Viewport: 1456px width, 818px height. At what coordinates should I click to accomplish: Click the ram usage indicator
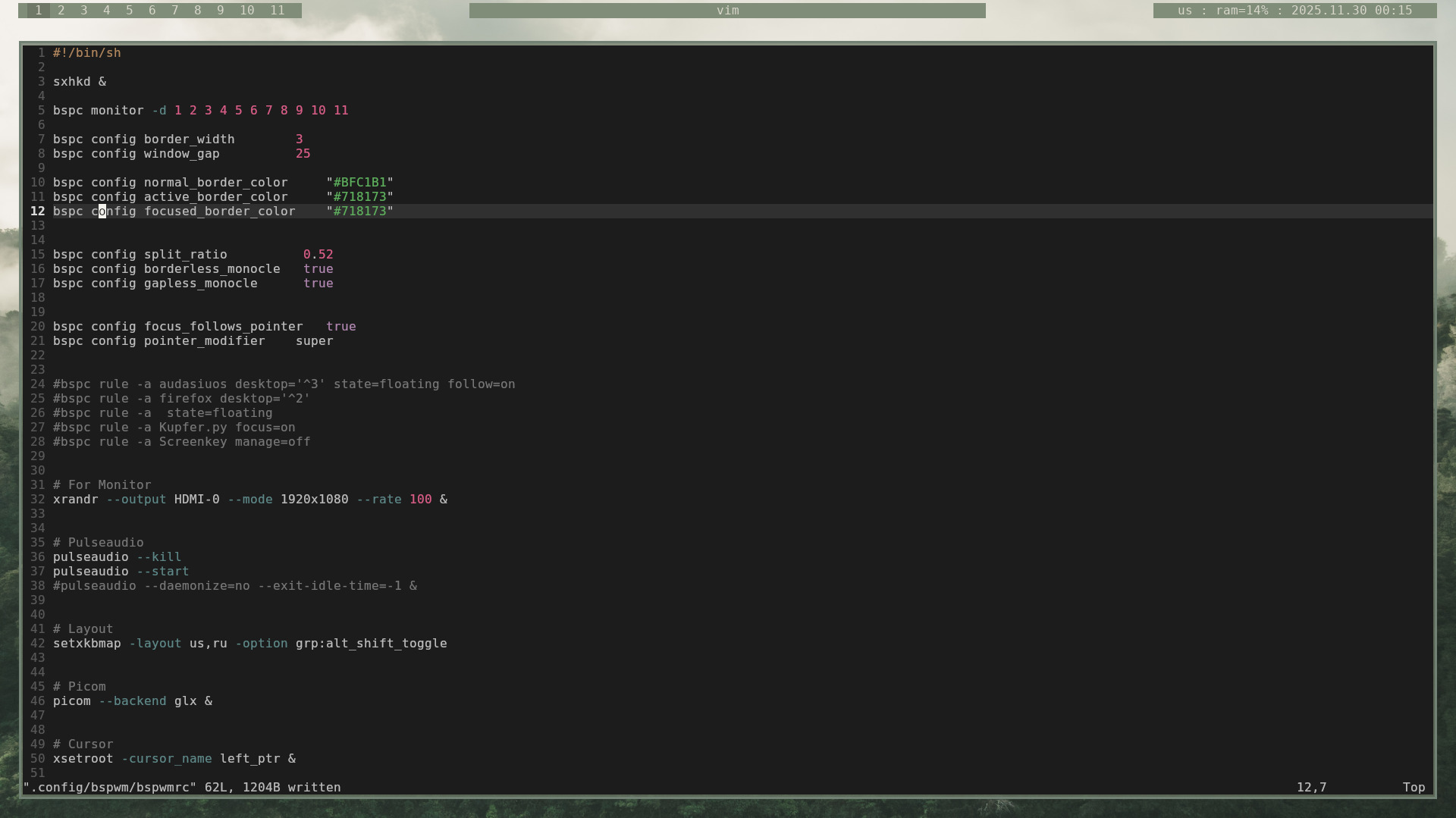pyautogui.click(x=1242, y=11)
